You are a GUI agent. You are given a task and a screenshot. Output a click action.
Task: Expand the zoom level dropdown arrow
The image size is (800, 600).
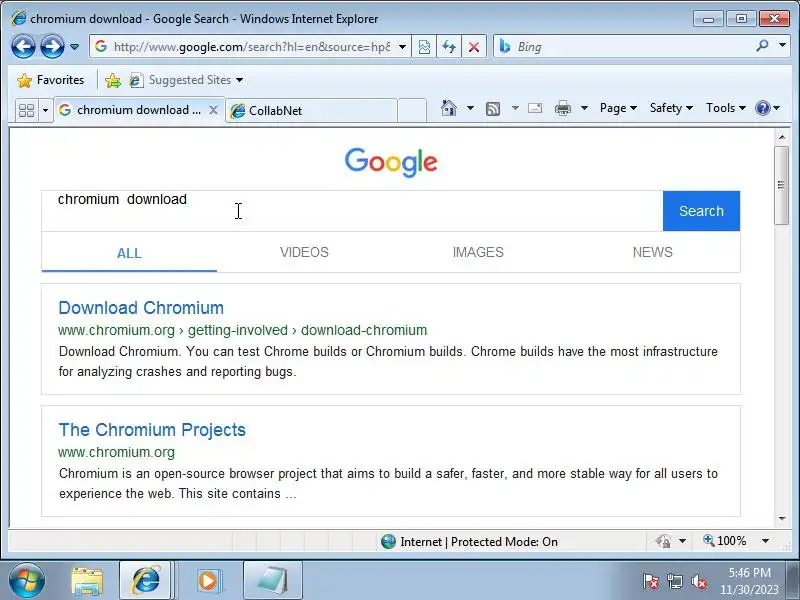coord(765,541)
